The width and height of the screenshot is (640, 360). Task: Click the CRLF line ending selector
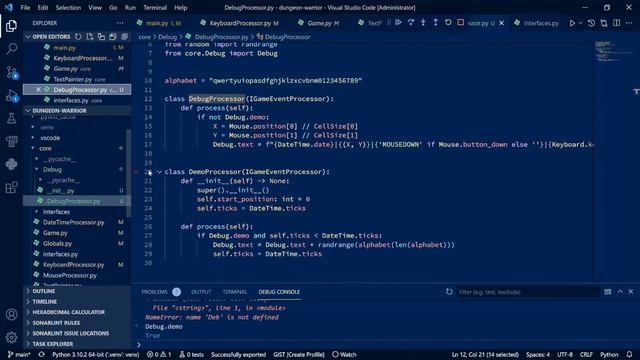tap(586, 355)
